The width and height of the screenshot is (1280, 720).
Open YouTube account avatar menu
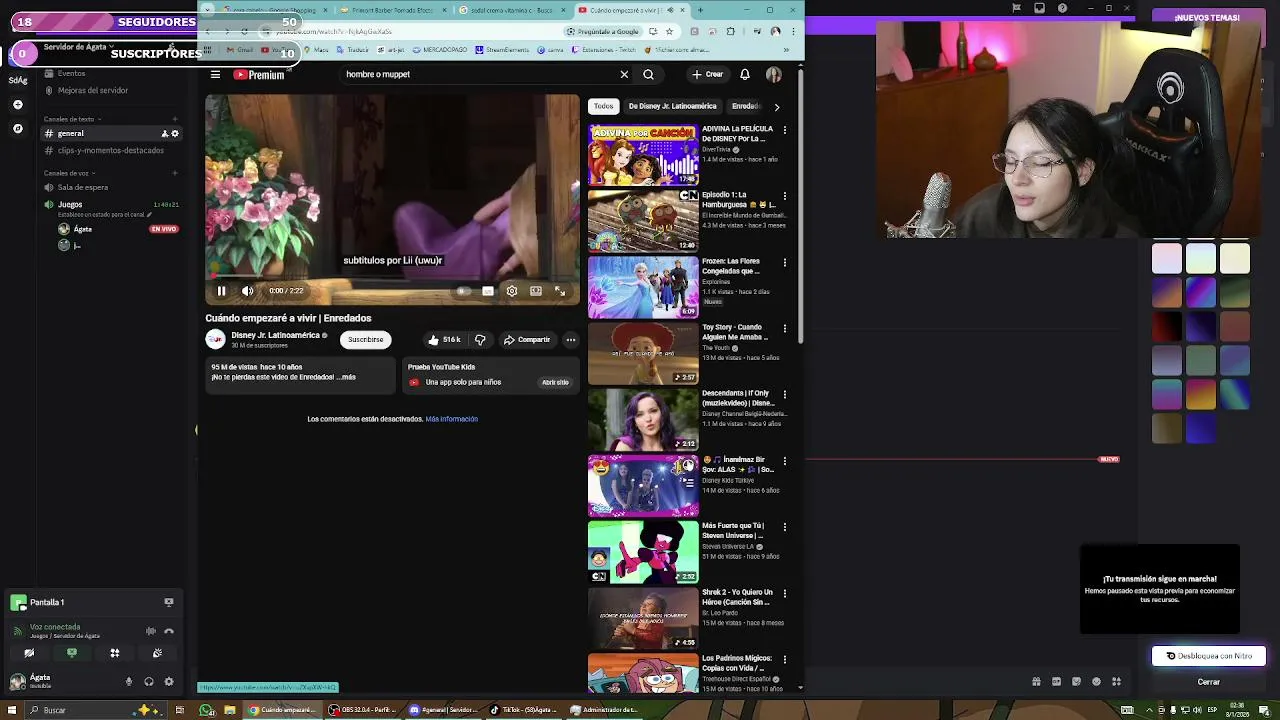[x=773, y=74]
